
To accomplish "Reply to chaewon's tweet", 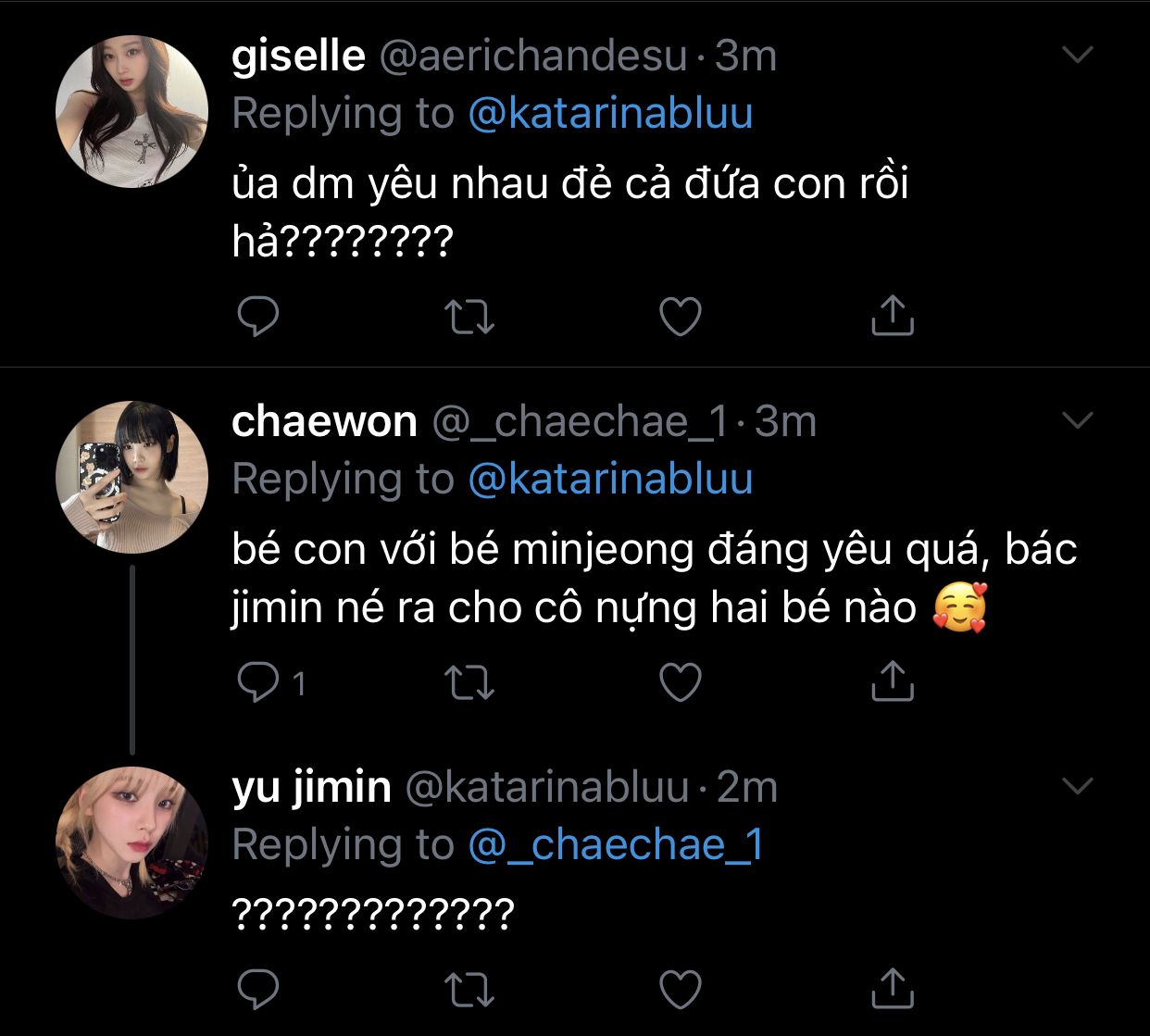I will (258, 682).
